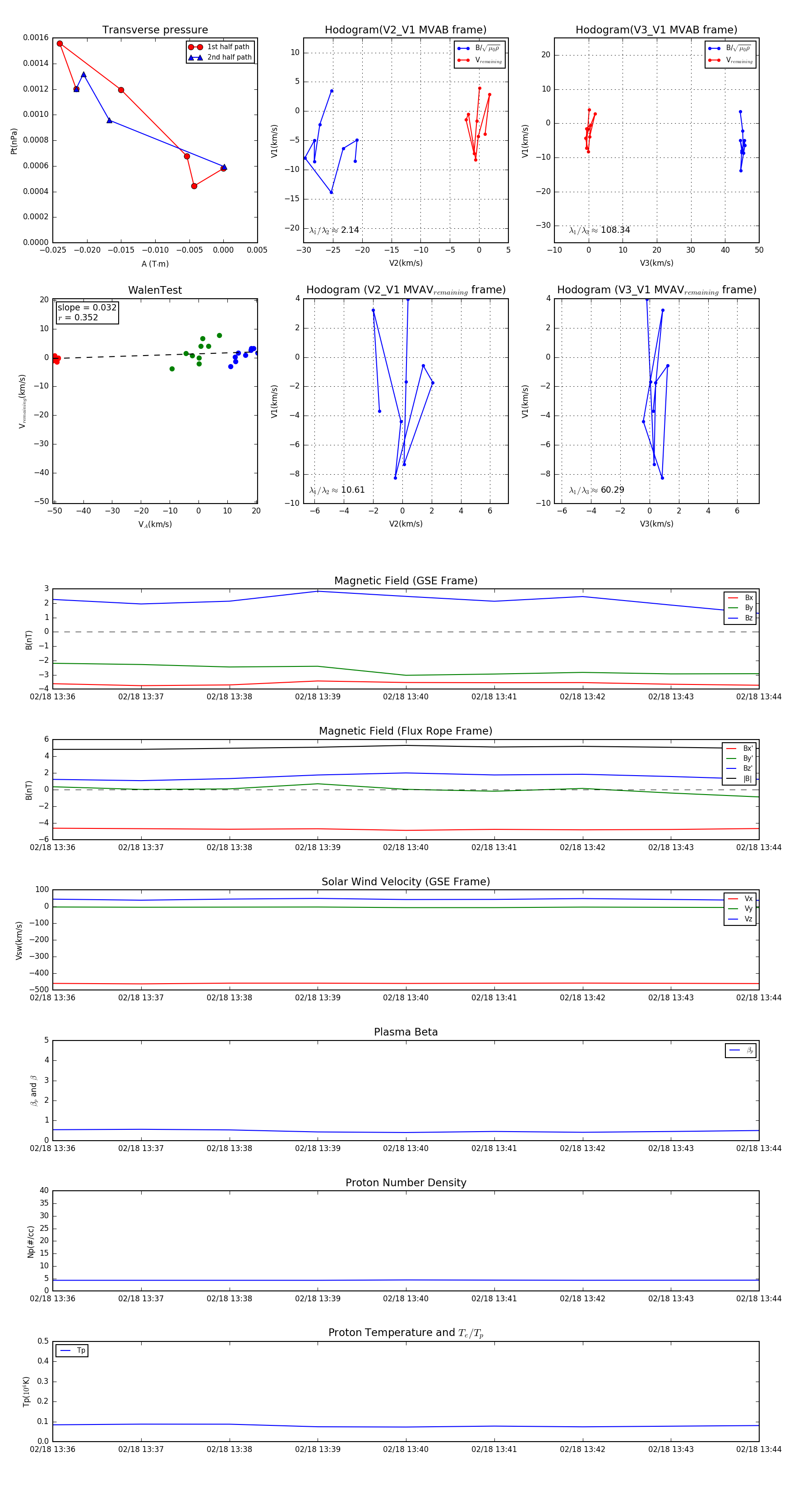Click the lowest blue point in V2_V1 MVAB hodogram

point(331,193)
